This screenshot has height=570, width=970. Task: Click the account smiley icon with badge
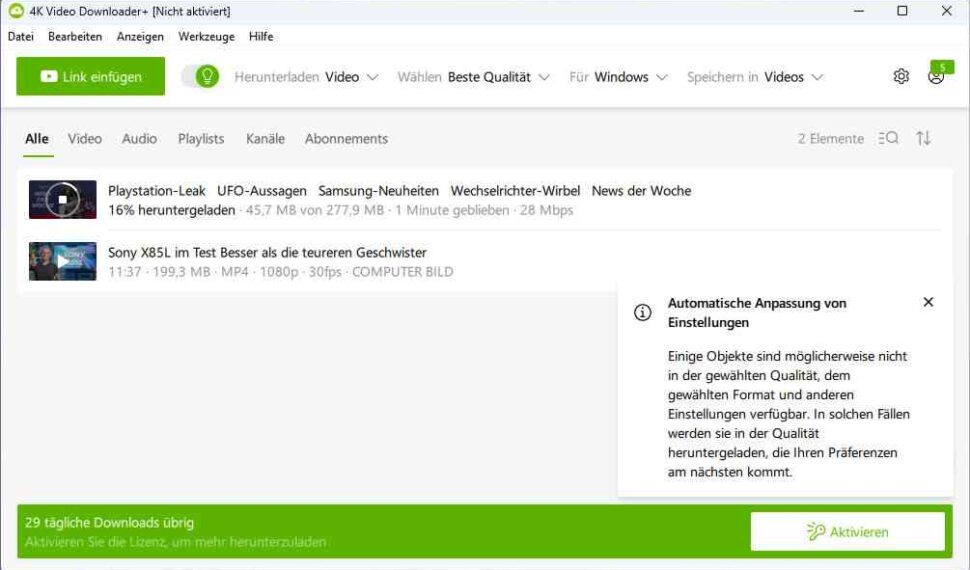click(936, 77)
